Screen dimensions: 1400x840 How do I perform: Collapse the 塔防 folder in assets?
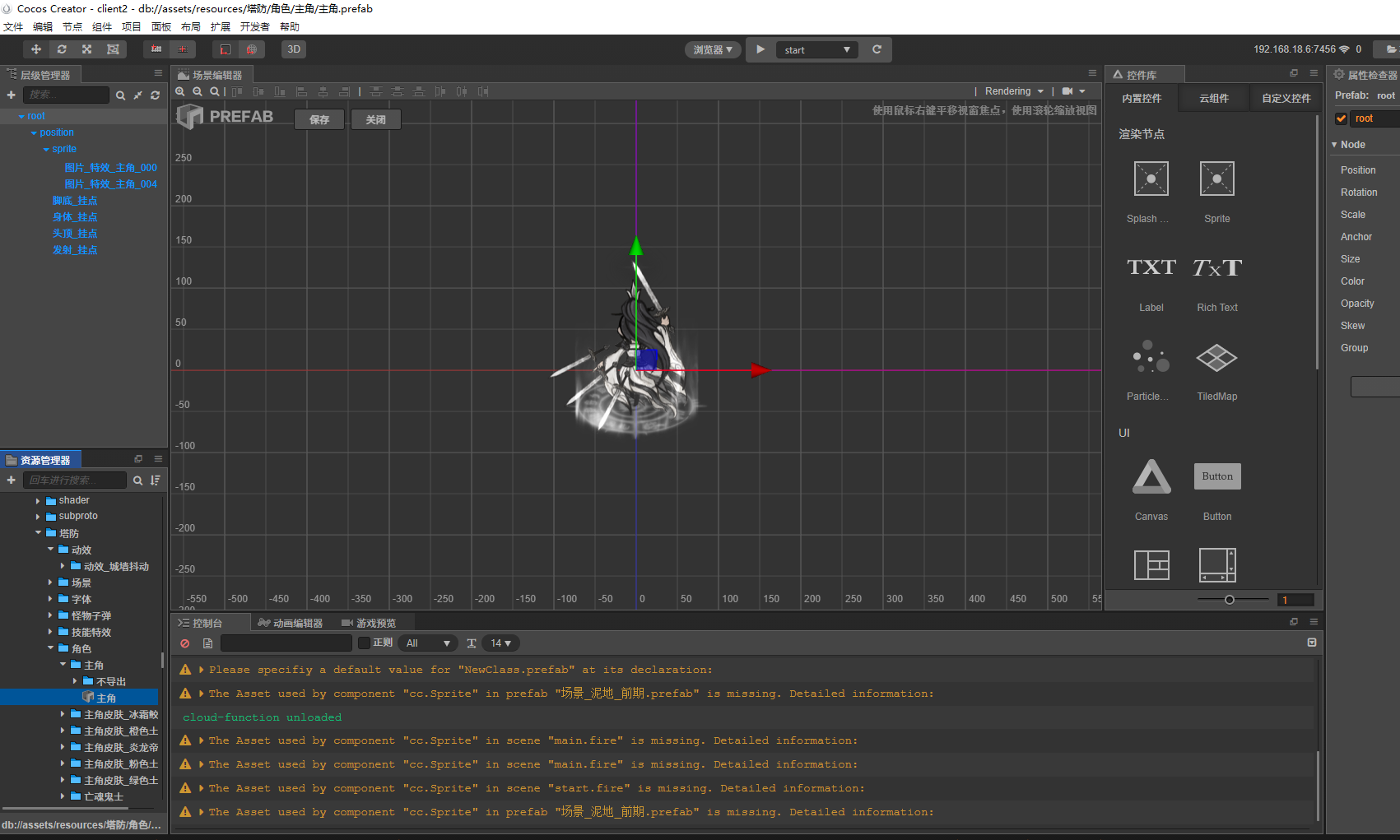[x=39, y=533]
